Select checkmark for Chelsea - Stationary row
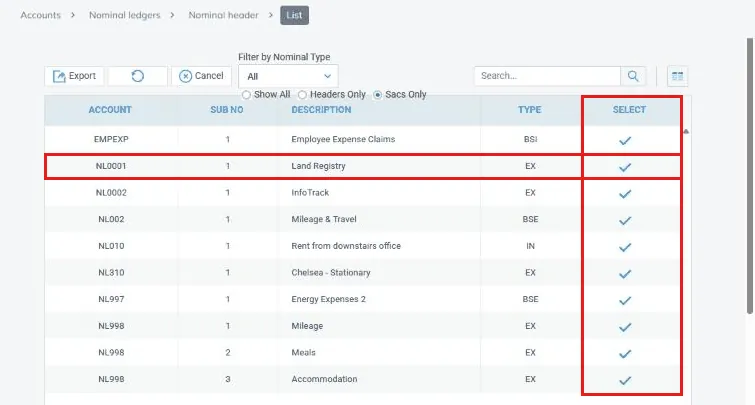Image resolution: width=755 pixels, height=405 pixels. point(625,274)
